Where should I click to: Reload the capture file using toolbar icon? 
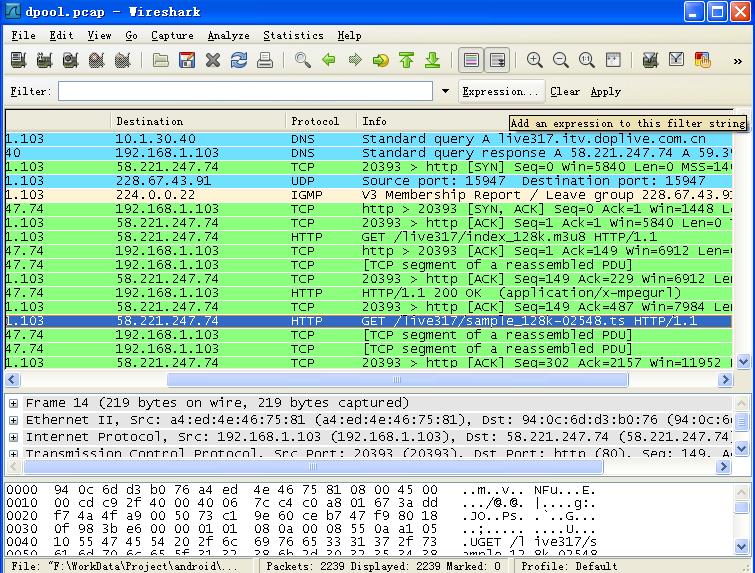(x=239, y=61)
